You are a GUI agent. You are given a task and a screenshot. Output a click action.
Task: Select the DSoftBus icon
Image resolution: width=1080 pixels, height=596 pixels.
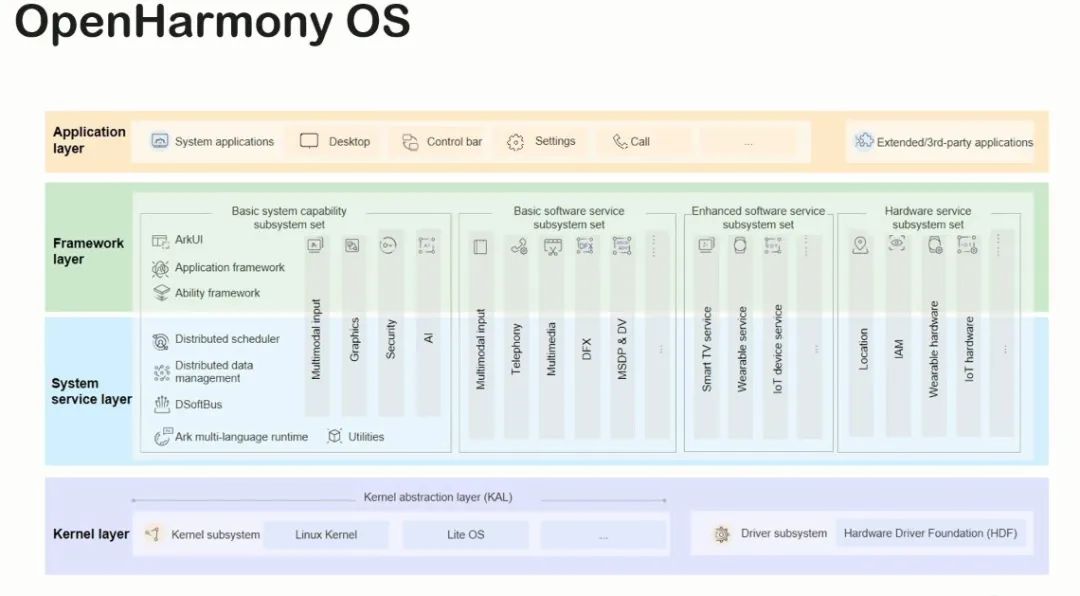pos(161,404)
